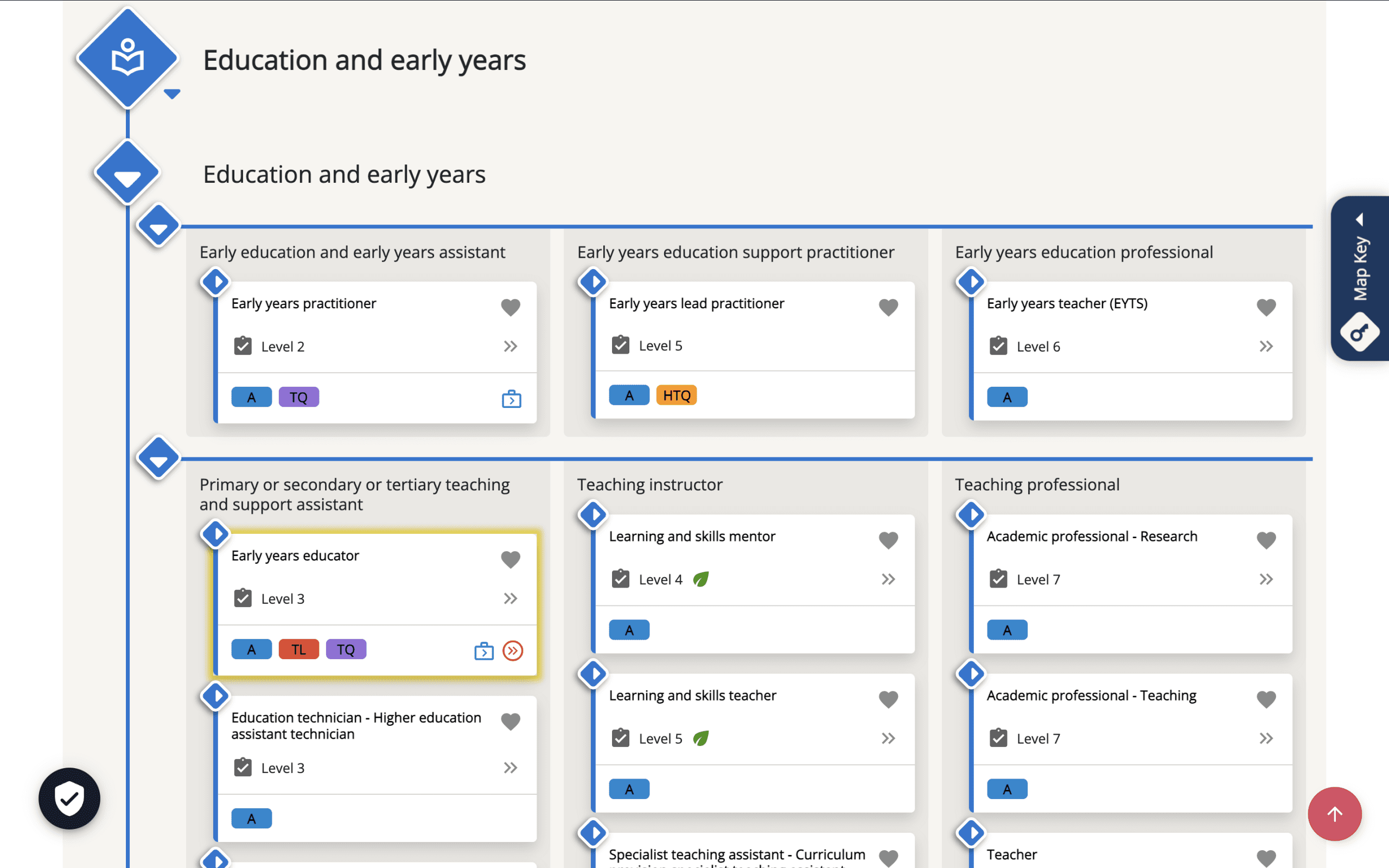Open the Early years educator title
This screenshot has height=868, width=1389.
295,555
